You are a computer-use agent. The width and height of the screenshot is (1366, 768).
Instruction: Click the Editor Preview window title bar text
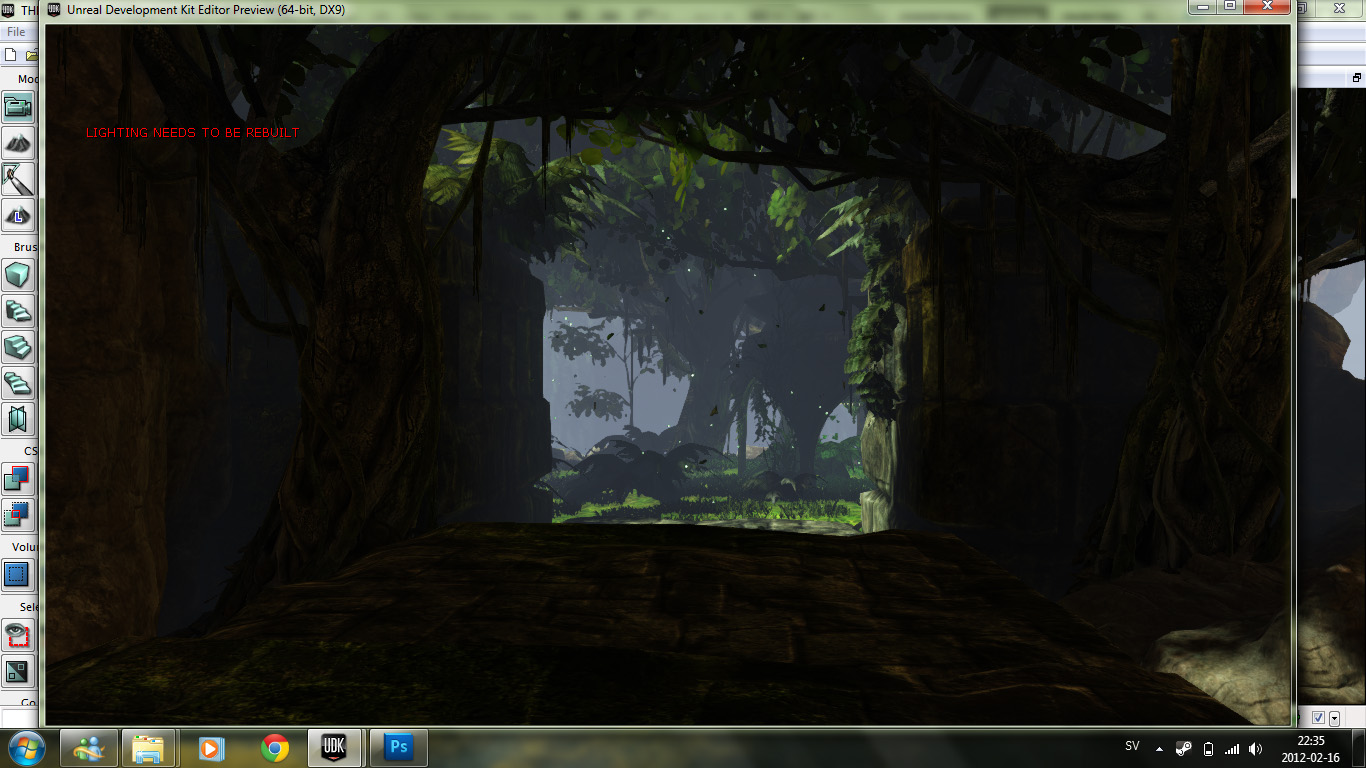[x=207, y=9]
